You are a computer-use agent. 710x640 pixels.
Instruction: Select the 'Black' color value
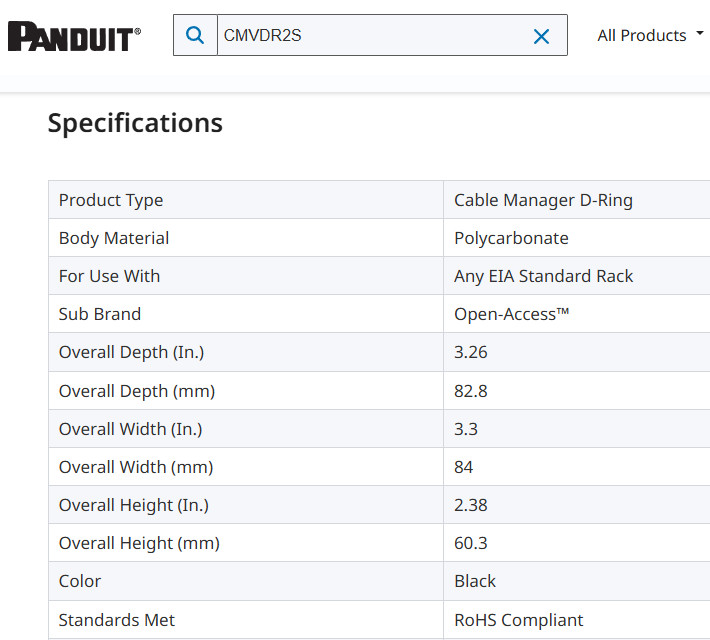(x=475, y=582)
